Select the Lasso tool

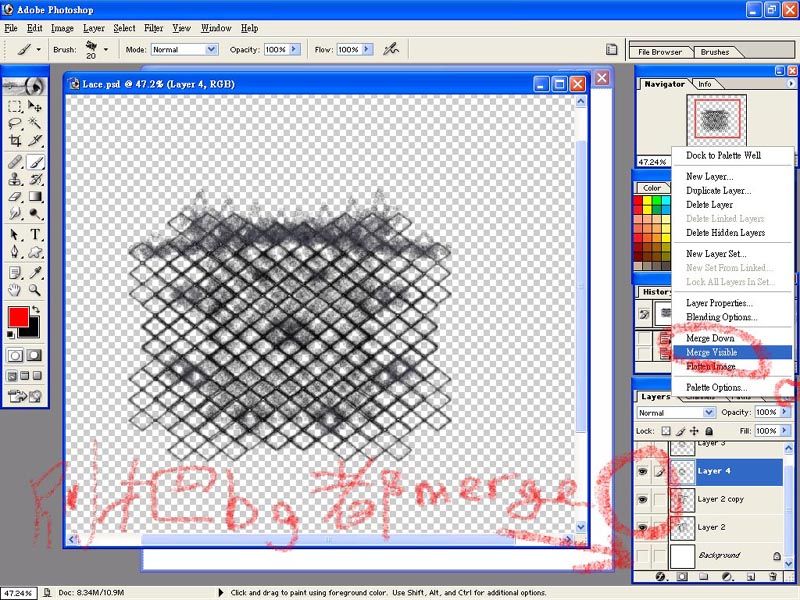[15, 123]
